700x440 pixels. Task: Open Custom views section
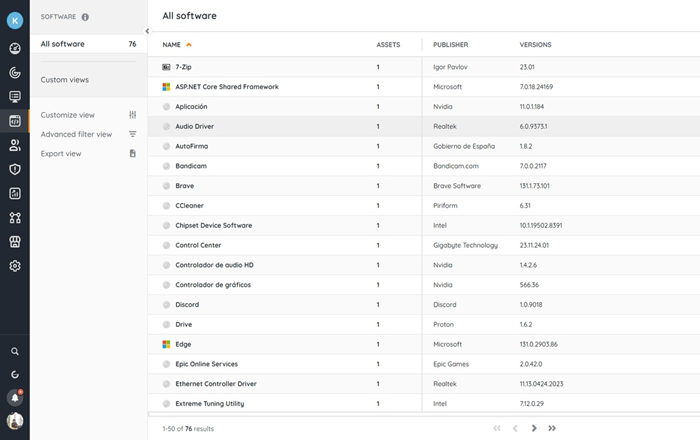click(x=65, y=80)
